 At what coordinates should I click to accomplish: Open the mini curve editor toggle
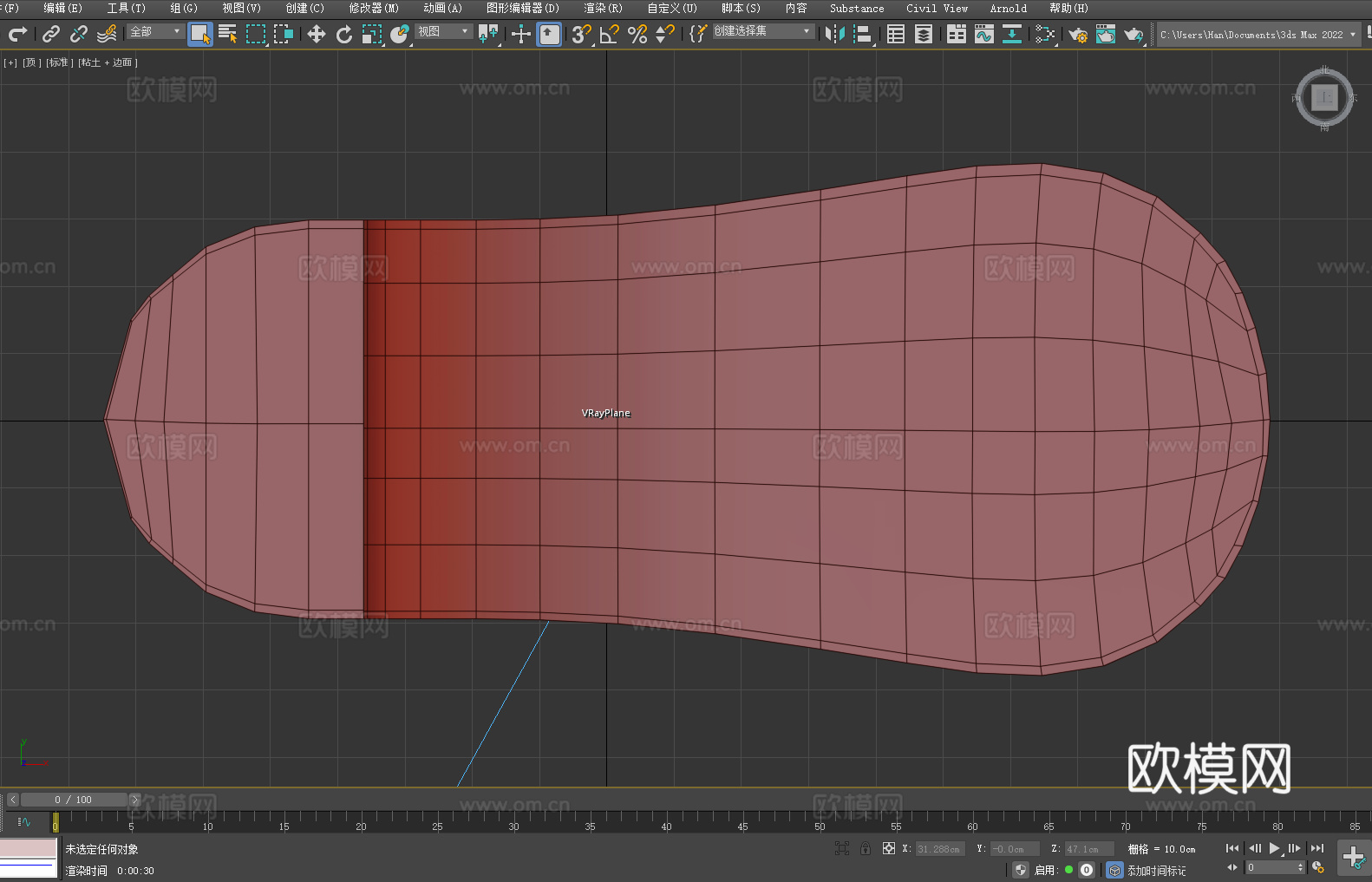[x=24, y=821]
